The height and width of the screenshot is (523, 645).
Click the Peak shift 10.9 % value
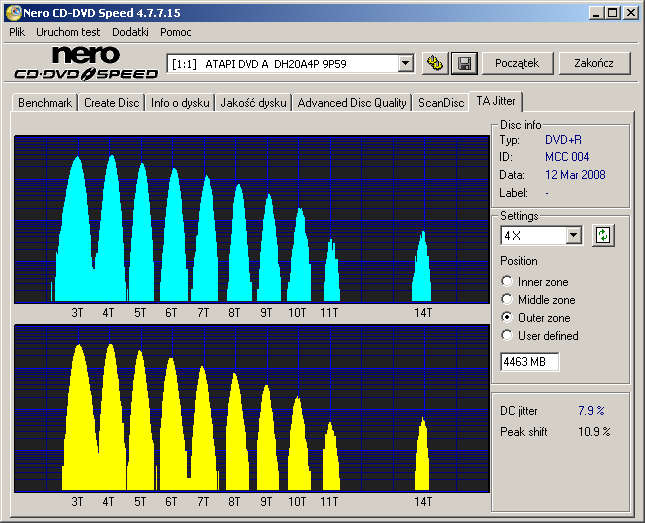tap(594, 432)
